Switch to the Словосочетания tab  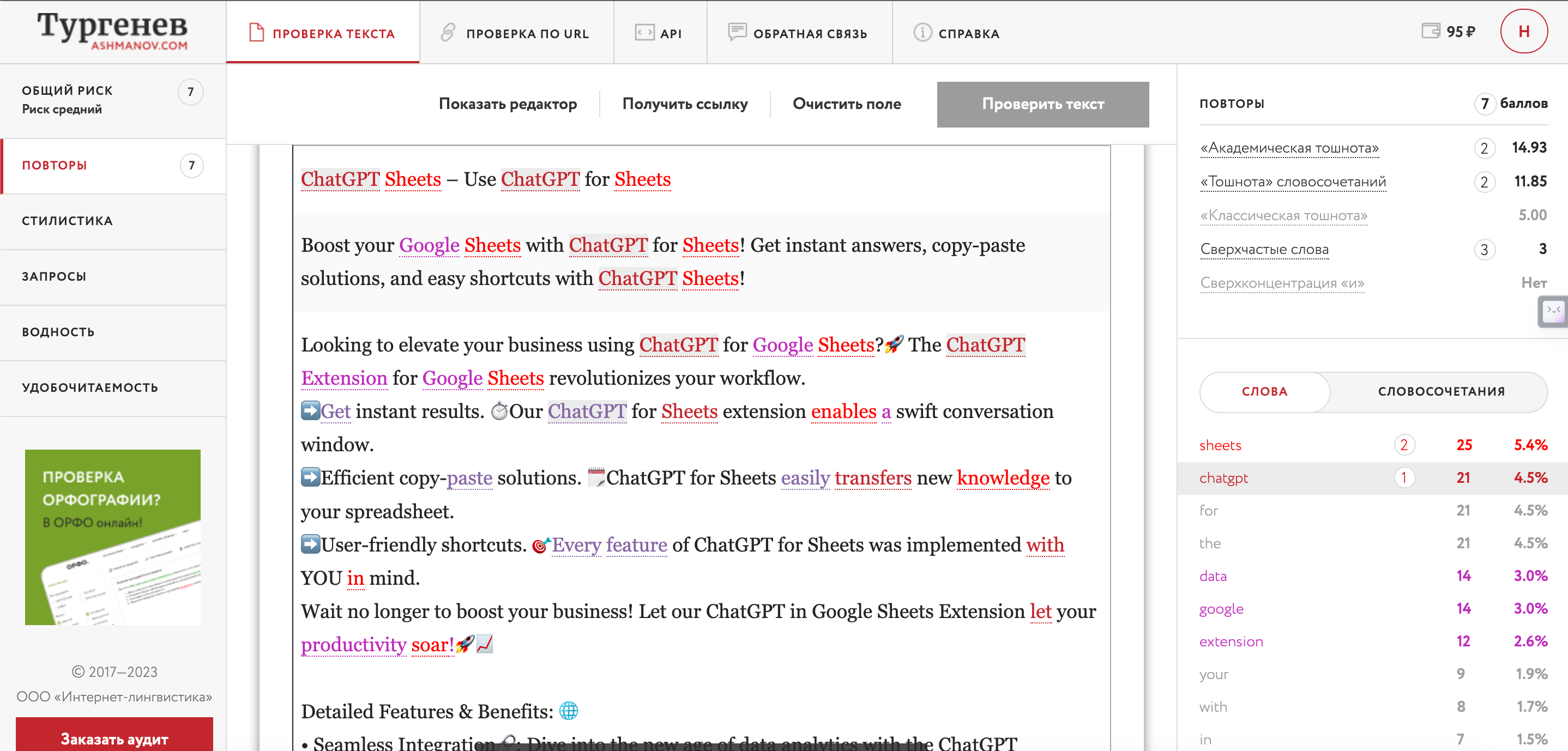coord(1440,392)
